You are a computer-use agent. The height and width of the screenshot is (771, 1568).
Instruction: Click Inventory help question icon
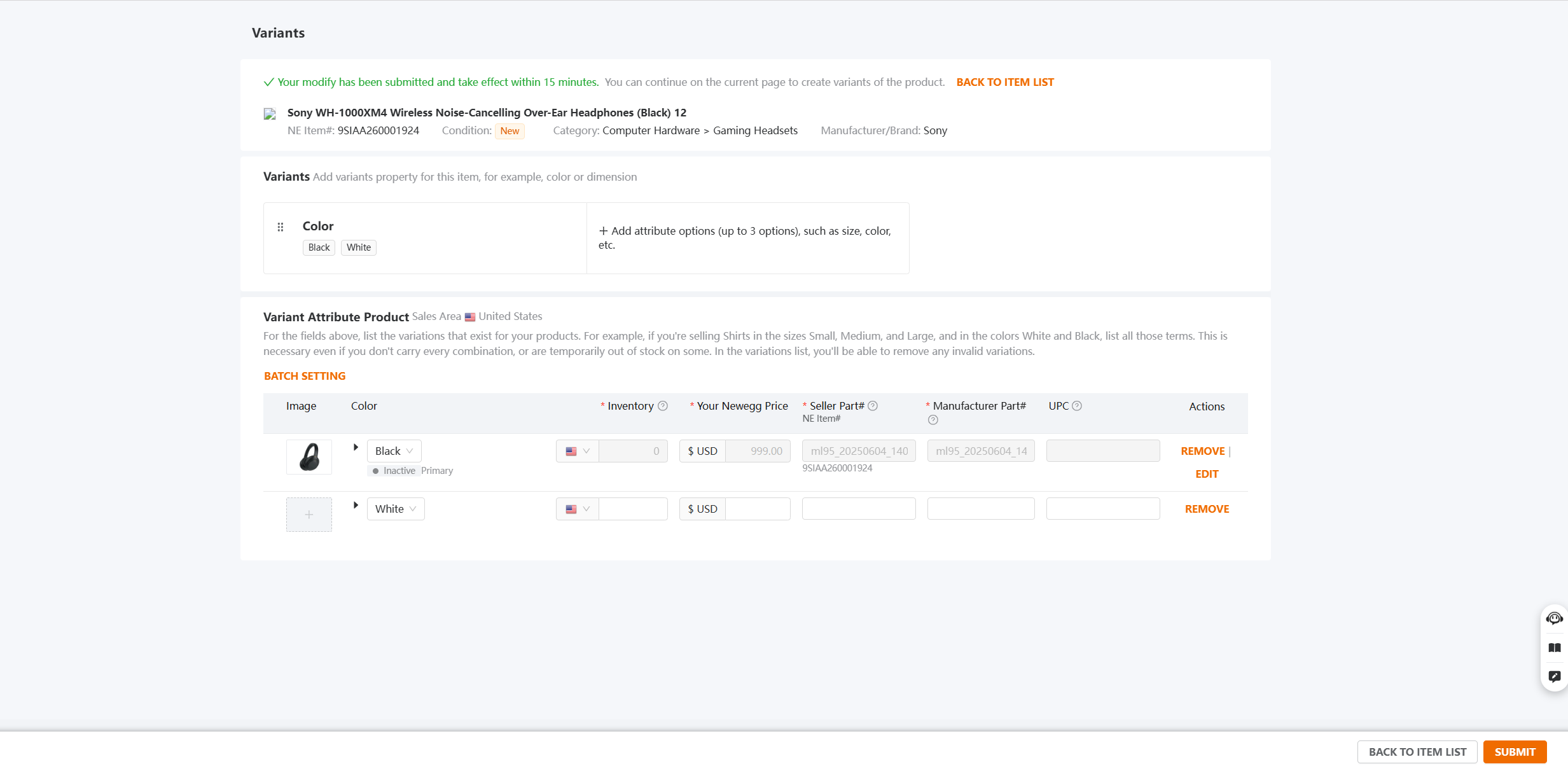(663, 406)
